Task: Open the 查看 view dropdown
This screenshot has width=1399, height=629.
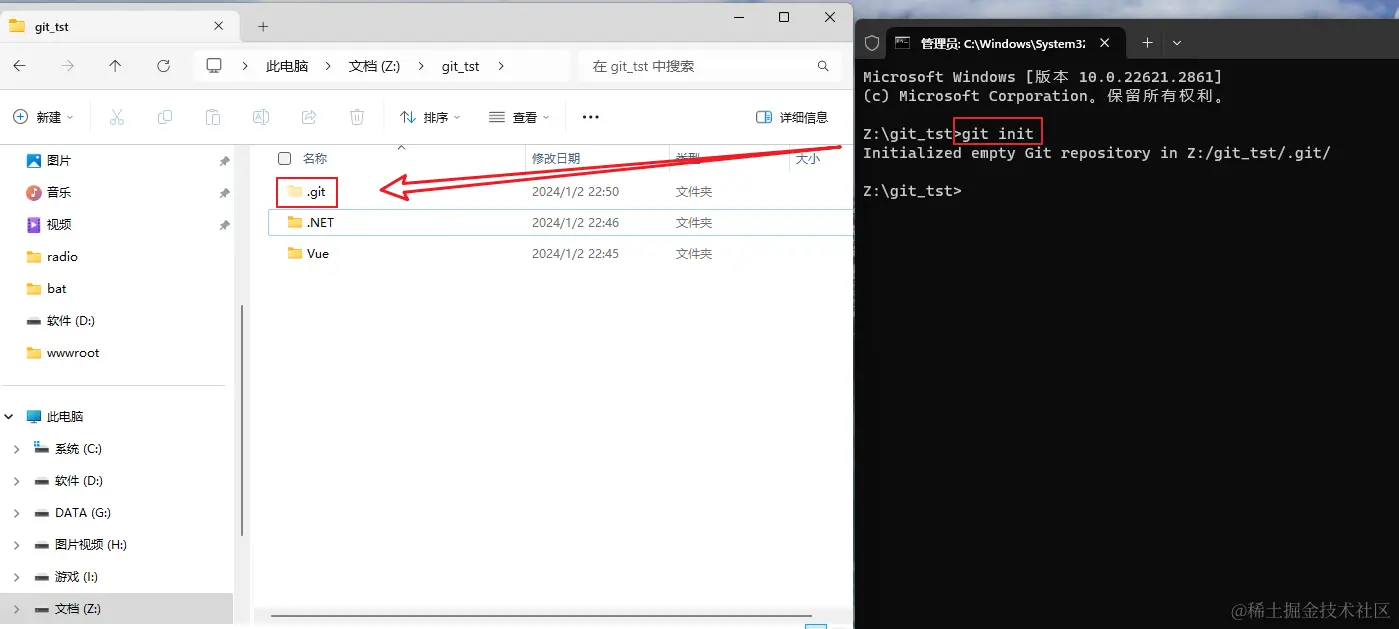Action: [x=519, y=117]
